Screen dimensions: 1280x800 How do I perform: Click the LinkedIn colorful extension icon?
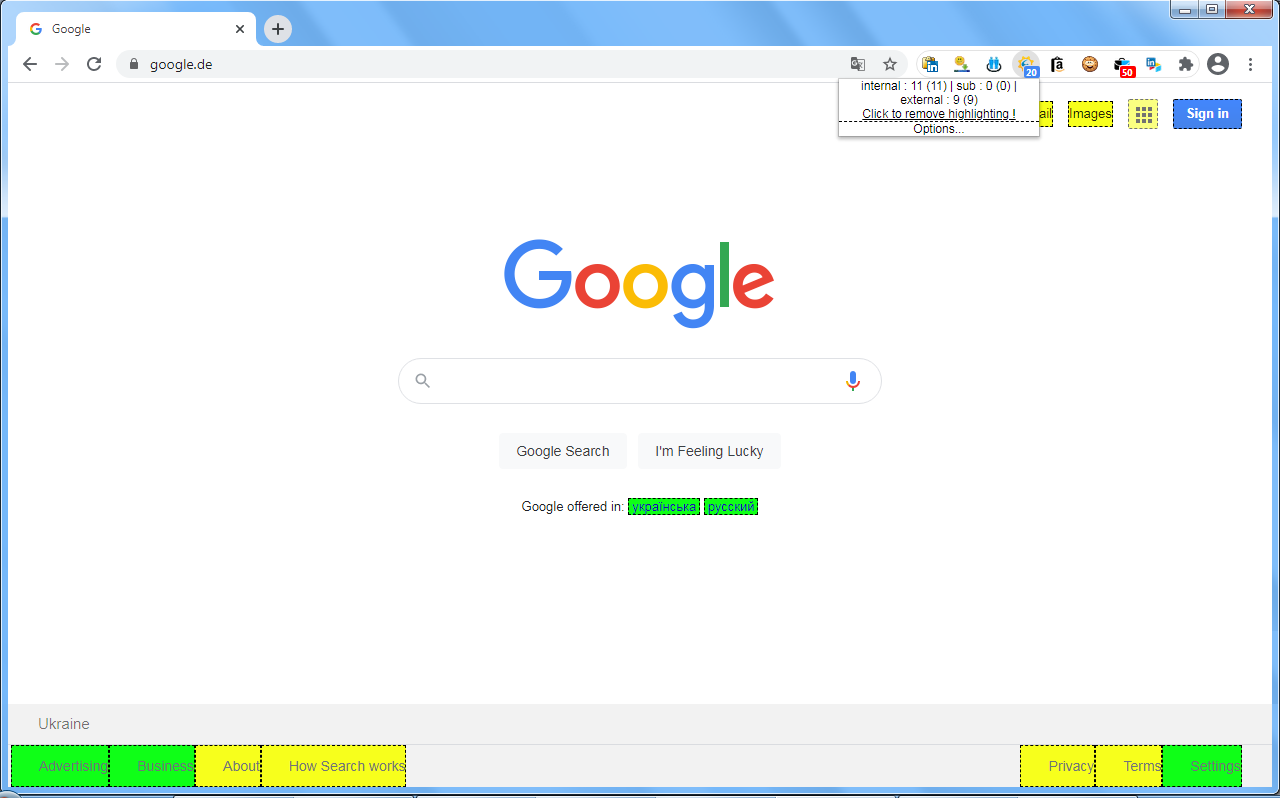pyautogui.click(x=1154, y=64)
